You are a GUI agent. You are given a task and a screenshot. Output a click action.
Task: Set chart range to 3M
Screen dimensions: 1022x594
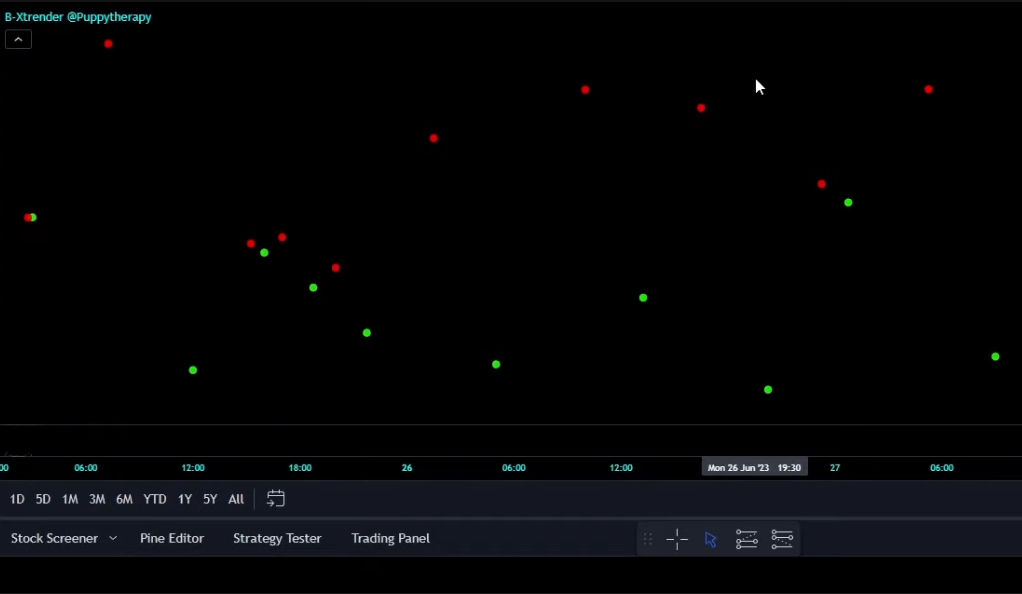tap(97, 499)
